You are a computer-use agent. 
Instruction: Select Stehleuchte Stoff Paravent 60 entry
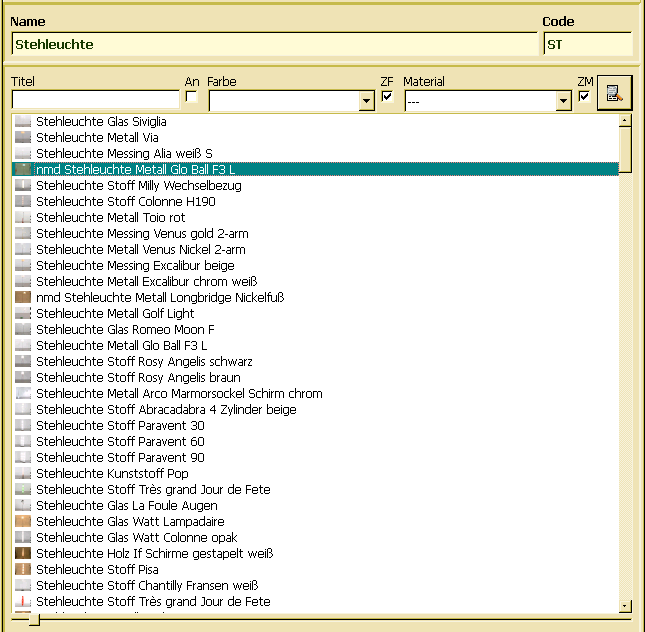coord(120,442)
